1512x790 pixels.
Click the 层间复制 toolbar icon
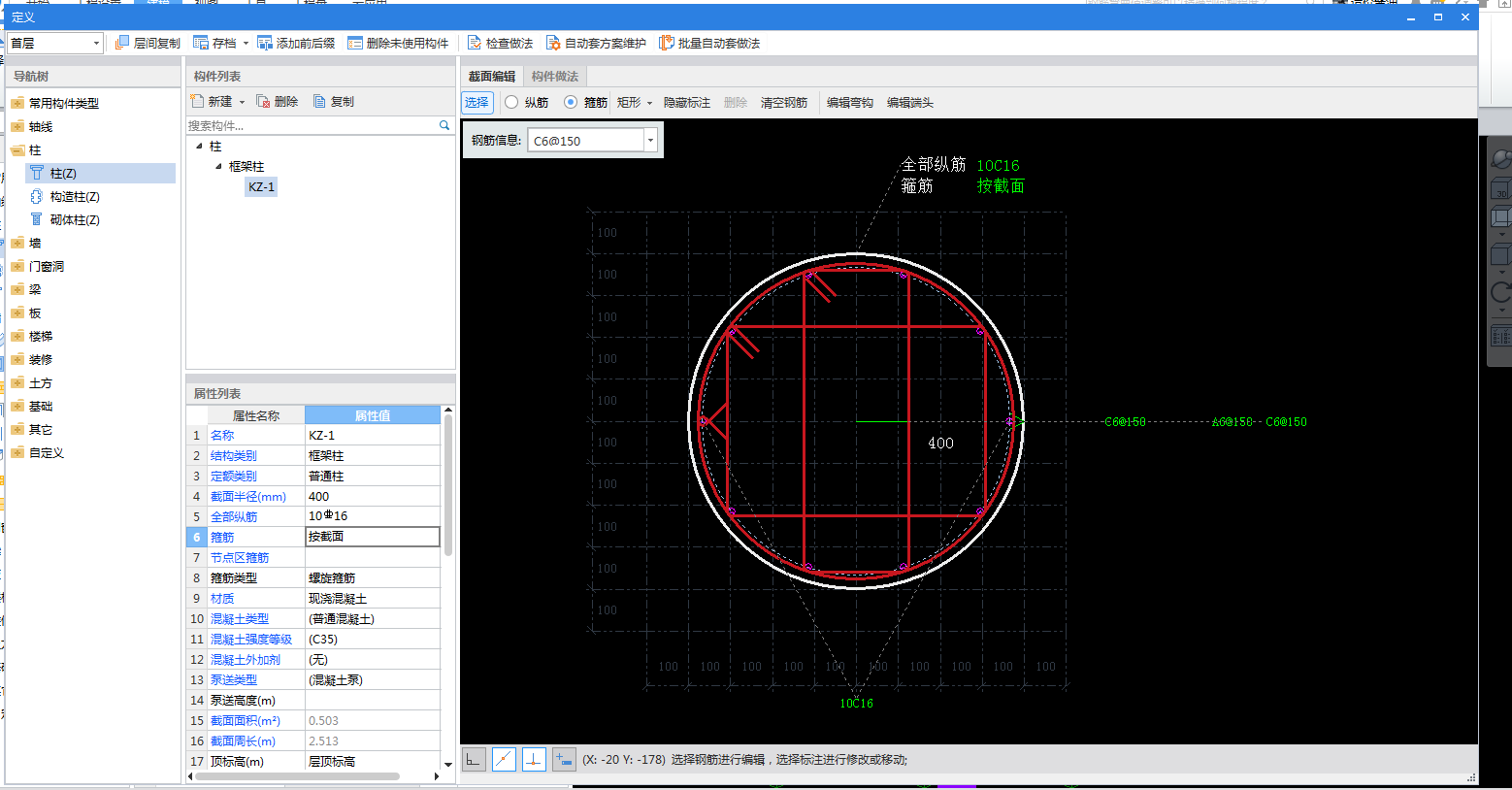(122, 43)
